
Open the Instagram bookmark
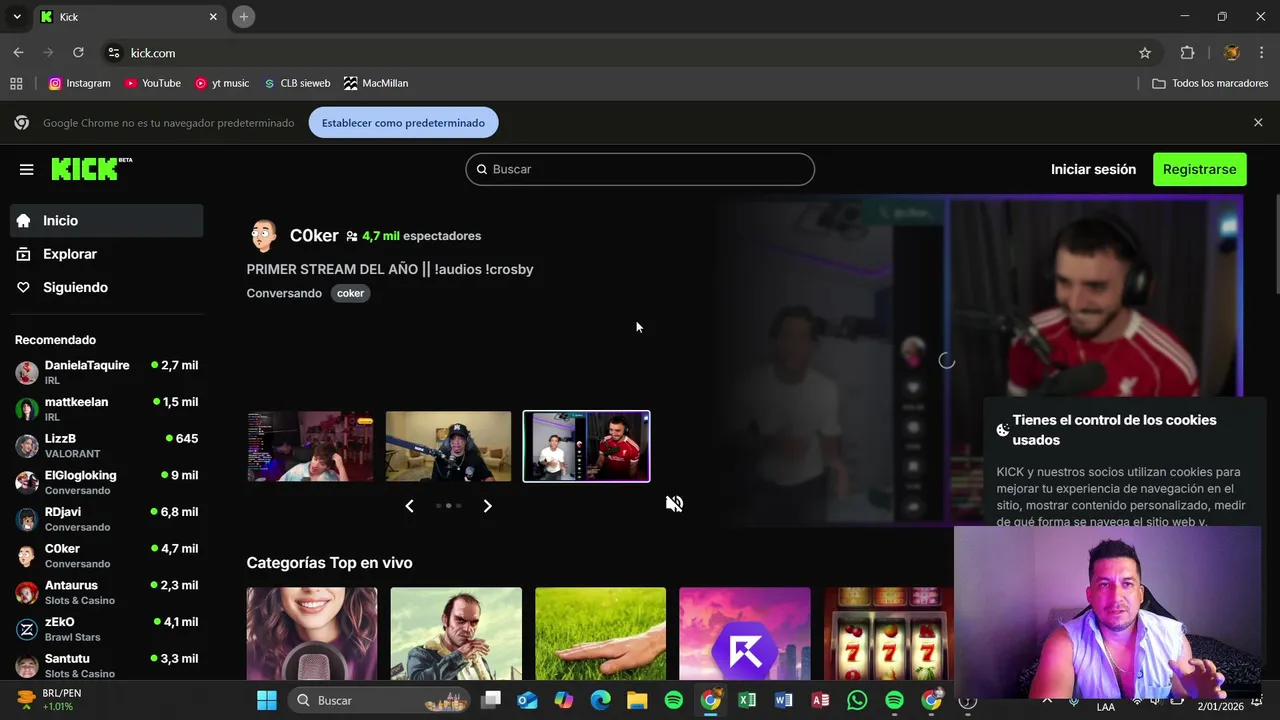pos(80,83)
